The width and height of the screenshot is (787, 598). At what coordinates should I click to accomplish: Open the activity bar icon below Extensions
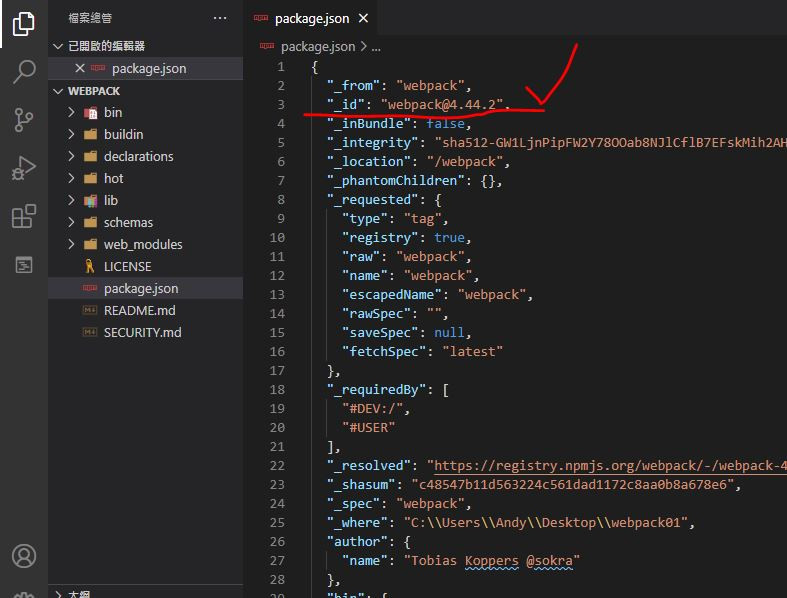point(24,264)
